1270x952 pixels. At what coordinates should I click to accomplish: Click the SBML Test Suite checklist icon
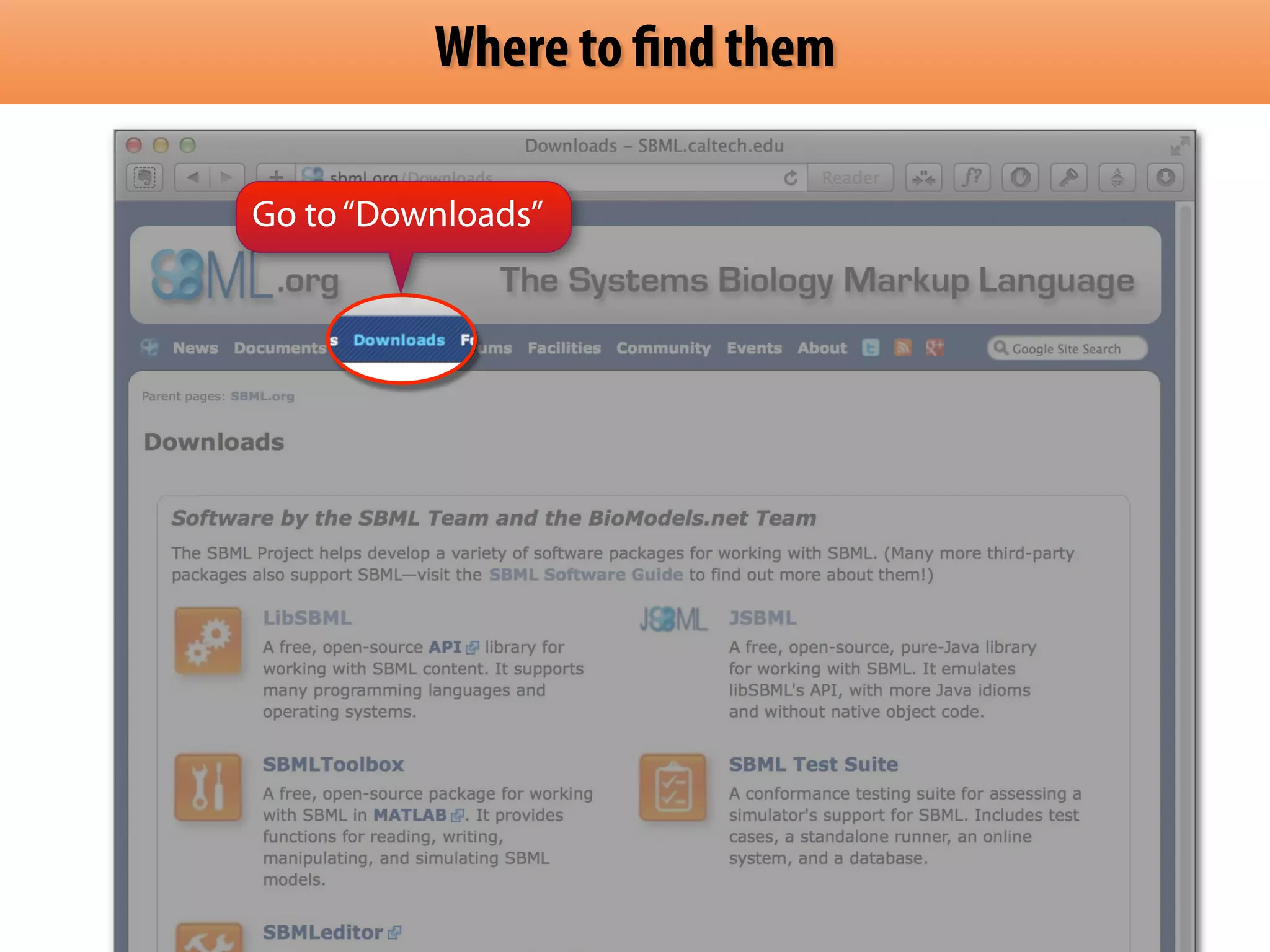click(x=673, y=787)
